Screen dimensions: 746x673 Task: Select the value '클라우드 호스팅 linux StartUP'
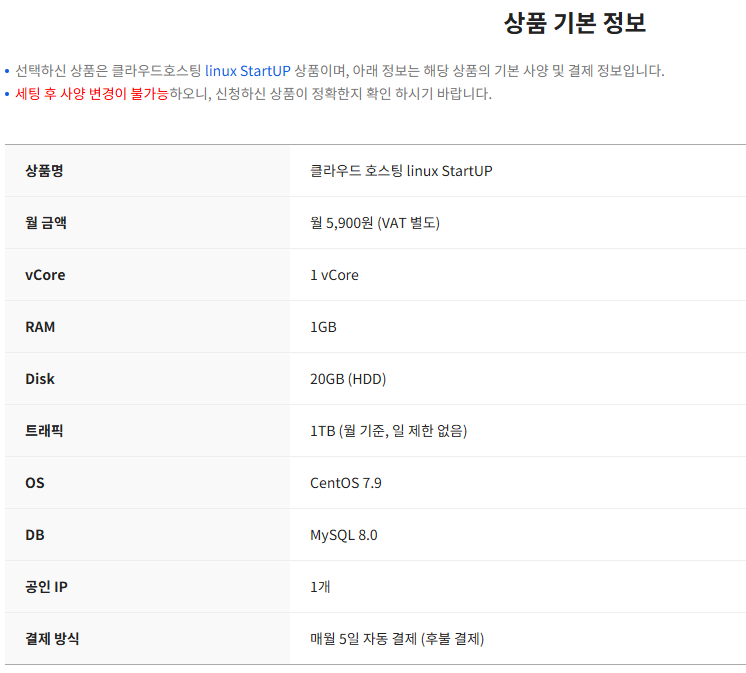(x=401, y=171)
